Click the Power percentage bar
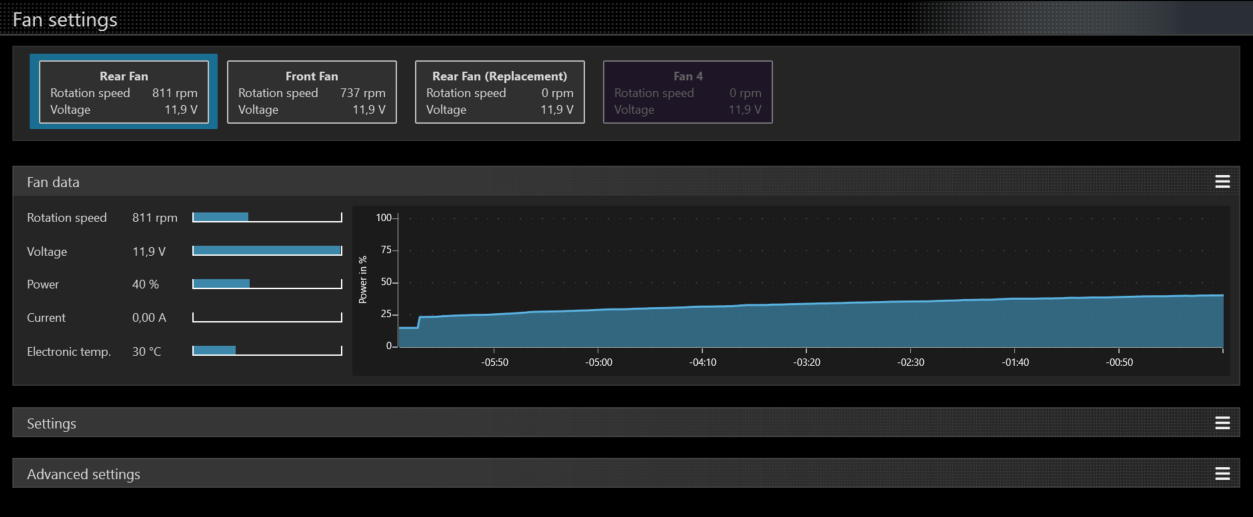The height and width of the screenshot is (517, 1253). pyautogui.click(x=267, y=284)
